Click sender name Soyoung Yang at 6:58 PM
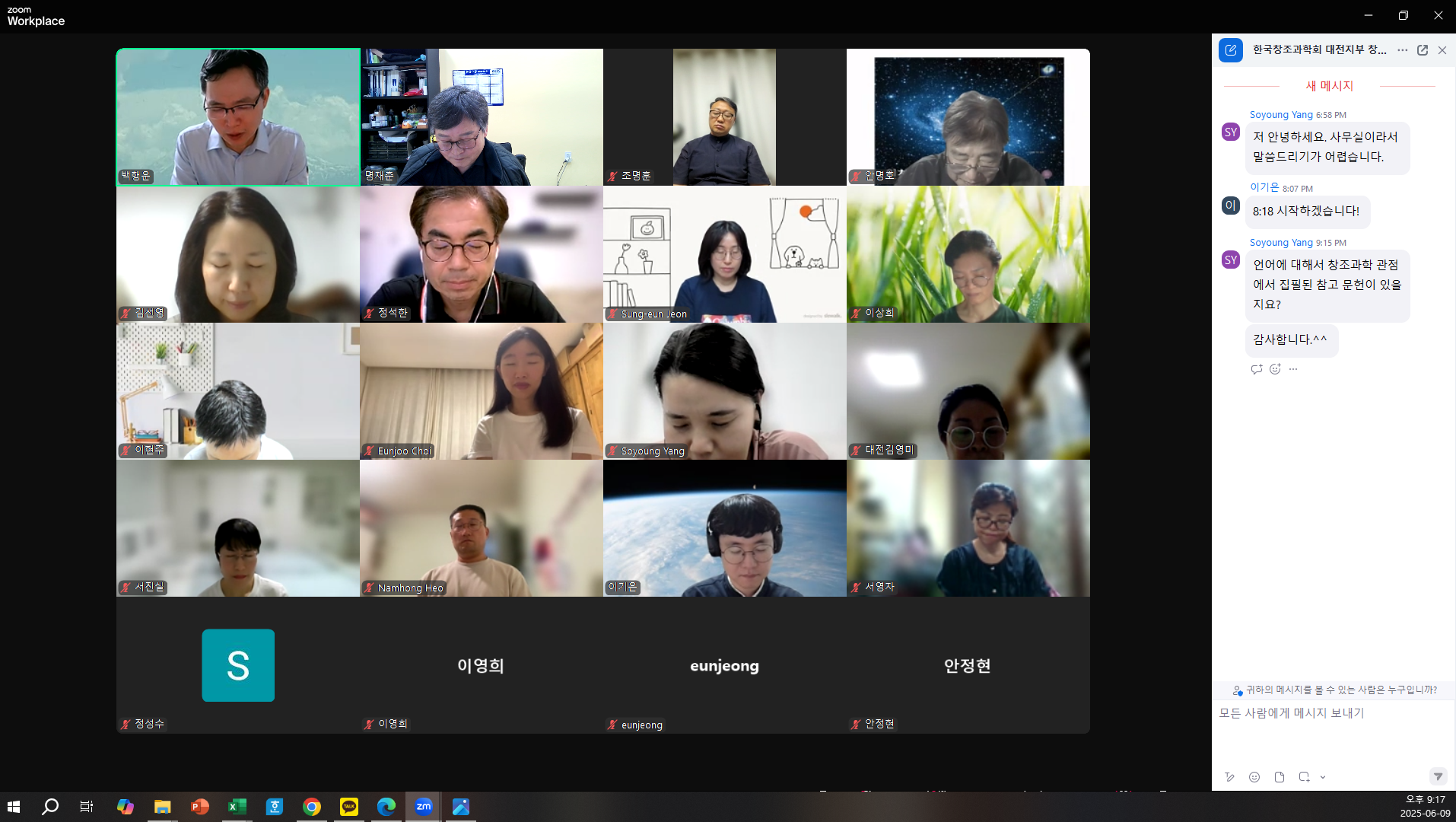Screen dimensions: 1456x822 (1281, 115)
